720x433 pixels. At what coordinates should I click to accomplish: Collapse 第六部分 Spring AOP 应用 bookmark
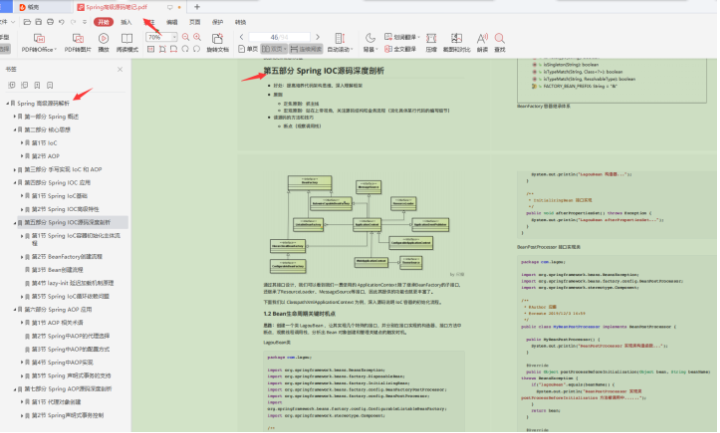pyautogui.click(x=15, y=309)
